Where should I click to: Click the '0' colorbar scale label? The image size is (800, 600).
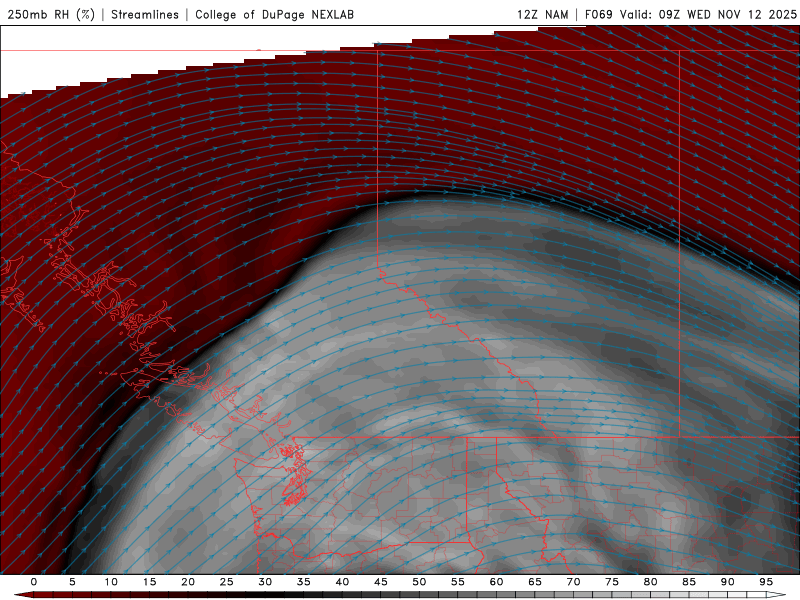tap(34, 582)
